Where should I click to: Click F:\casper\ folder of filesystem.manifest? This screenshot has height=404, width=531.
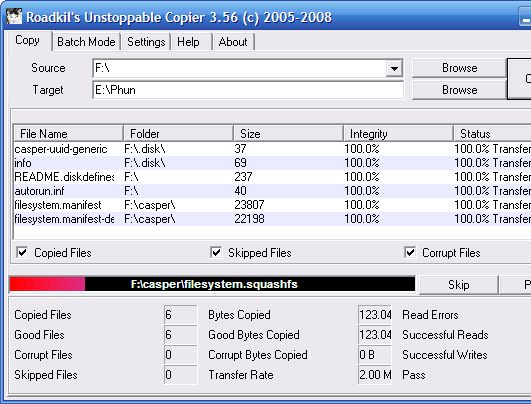150,205
